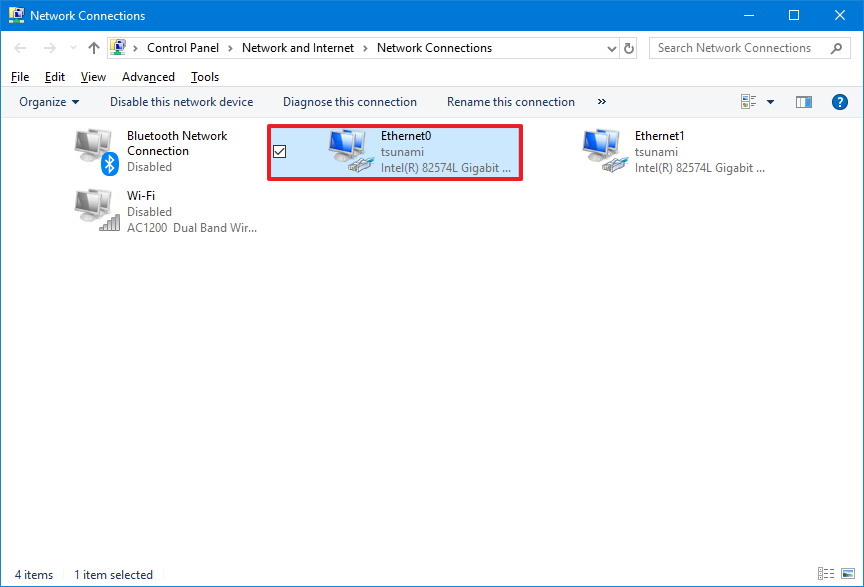This screenshot has width=864, height=587.
Task: Open the Organize dropdown
Action: point(46,101)
